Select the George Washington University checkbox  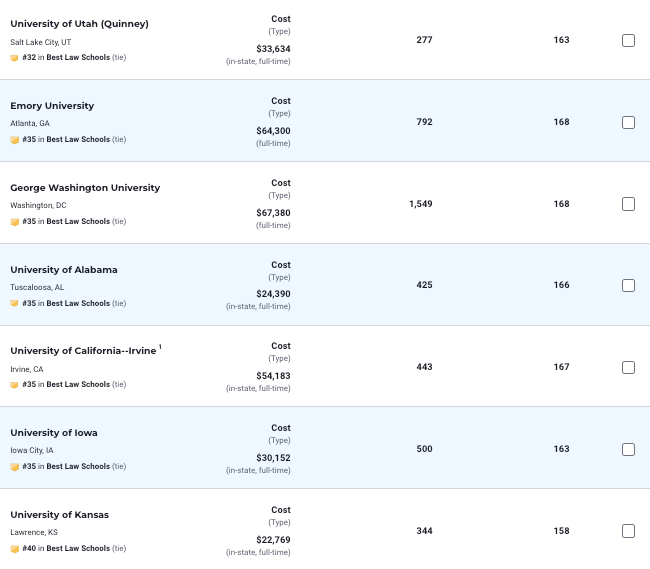(x=628, y=204)
